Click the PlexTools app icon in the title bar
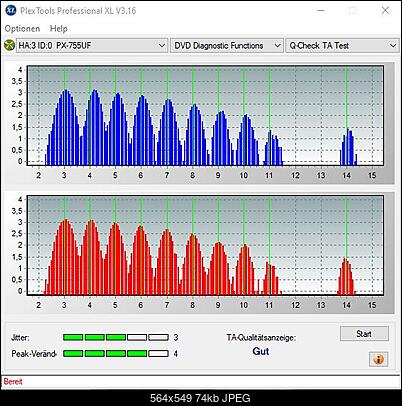Viewport: 402px width, 406px height. coord(11,10)
